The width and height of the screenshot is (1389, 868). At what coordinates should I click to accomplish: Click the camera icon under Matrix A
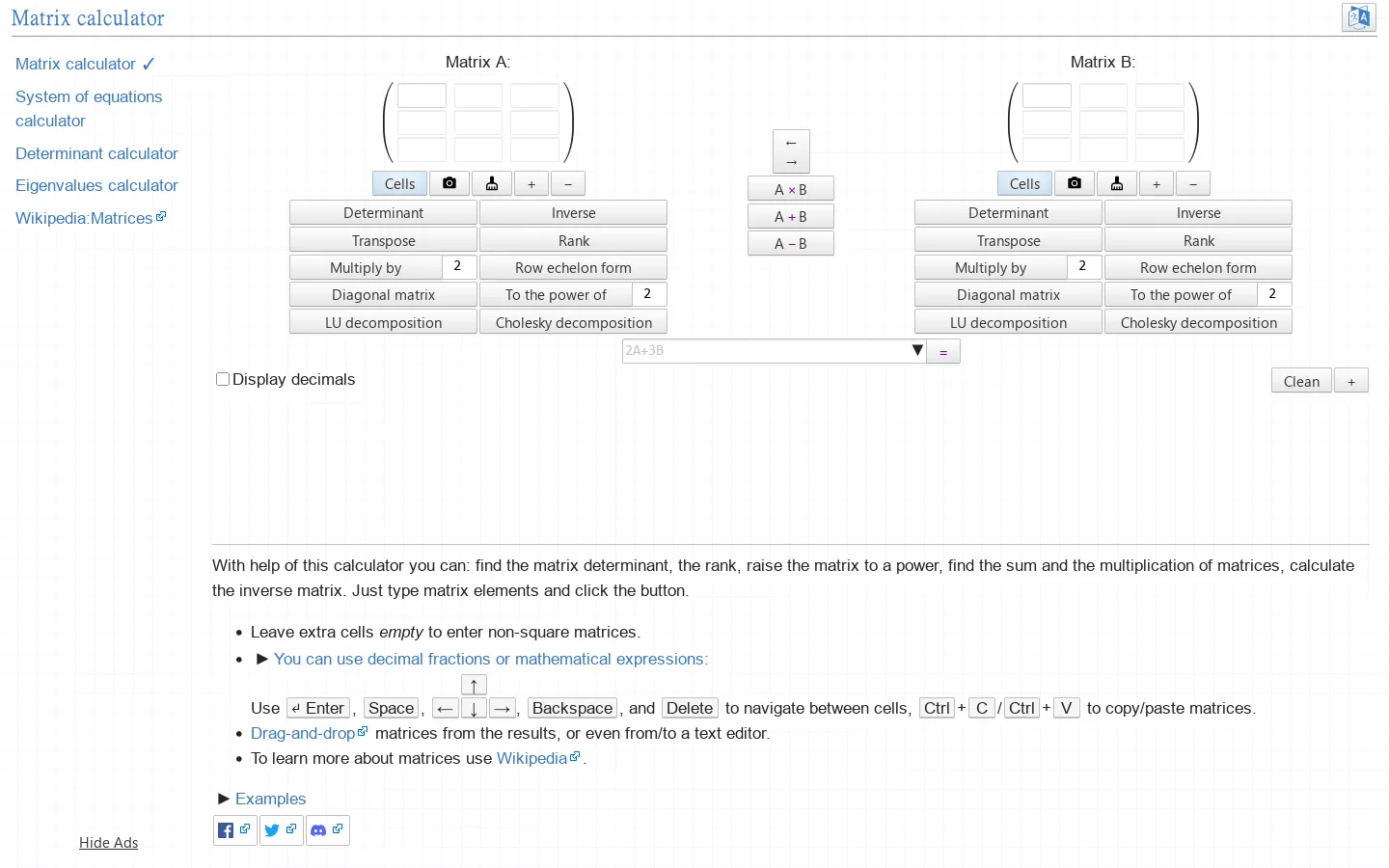(449, 183)
